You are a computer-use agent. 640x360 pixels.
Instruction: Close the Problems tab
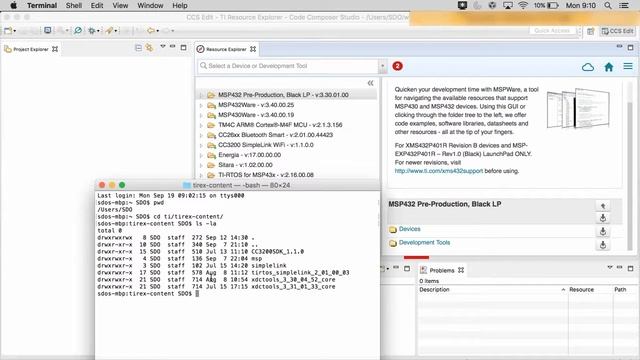[461, 270]
